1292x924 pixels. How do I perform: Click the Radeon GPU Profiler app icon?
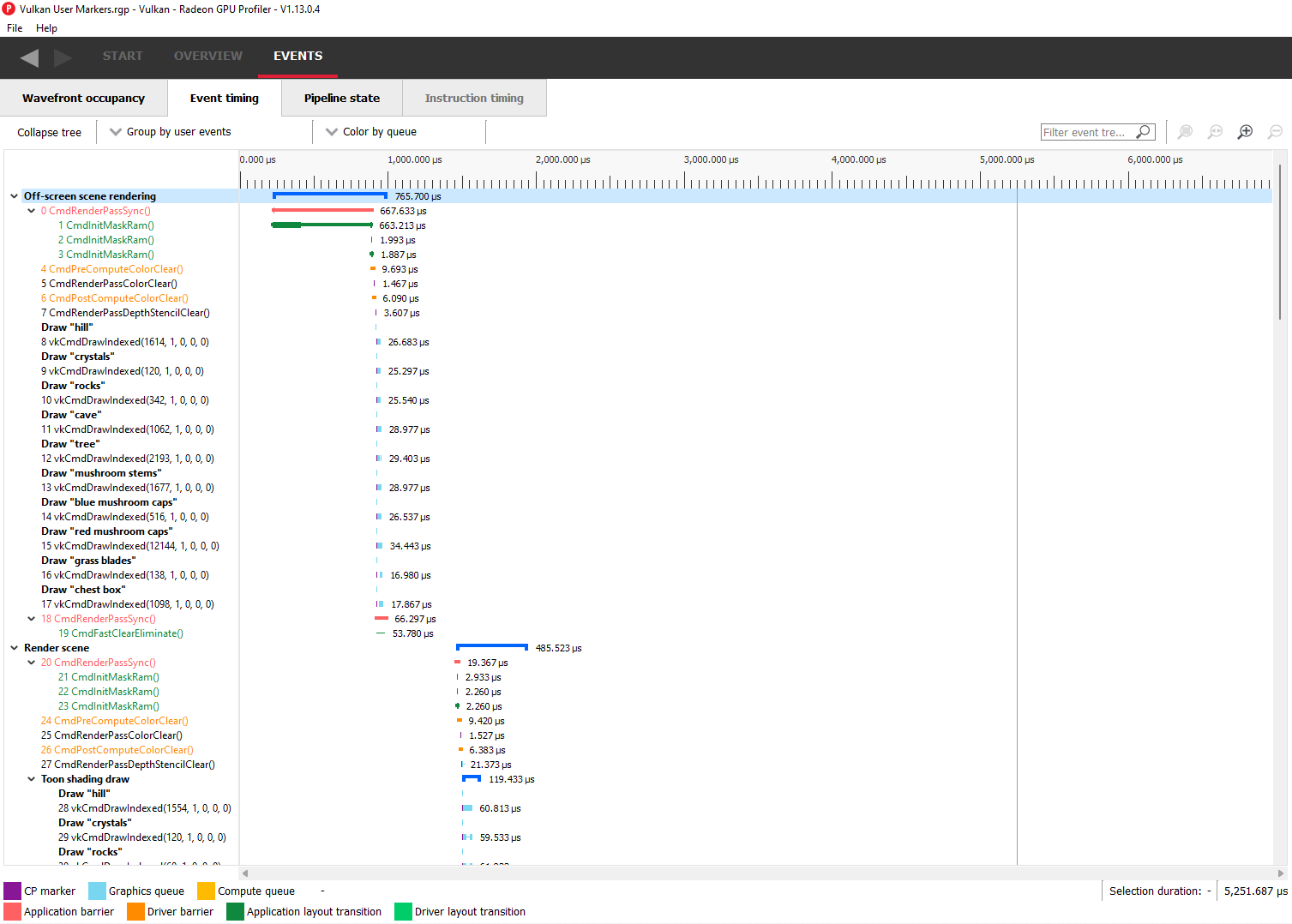[9, 9]
